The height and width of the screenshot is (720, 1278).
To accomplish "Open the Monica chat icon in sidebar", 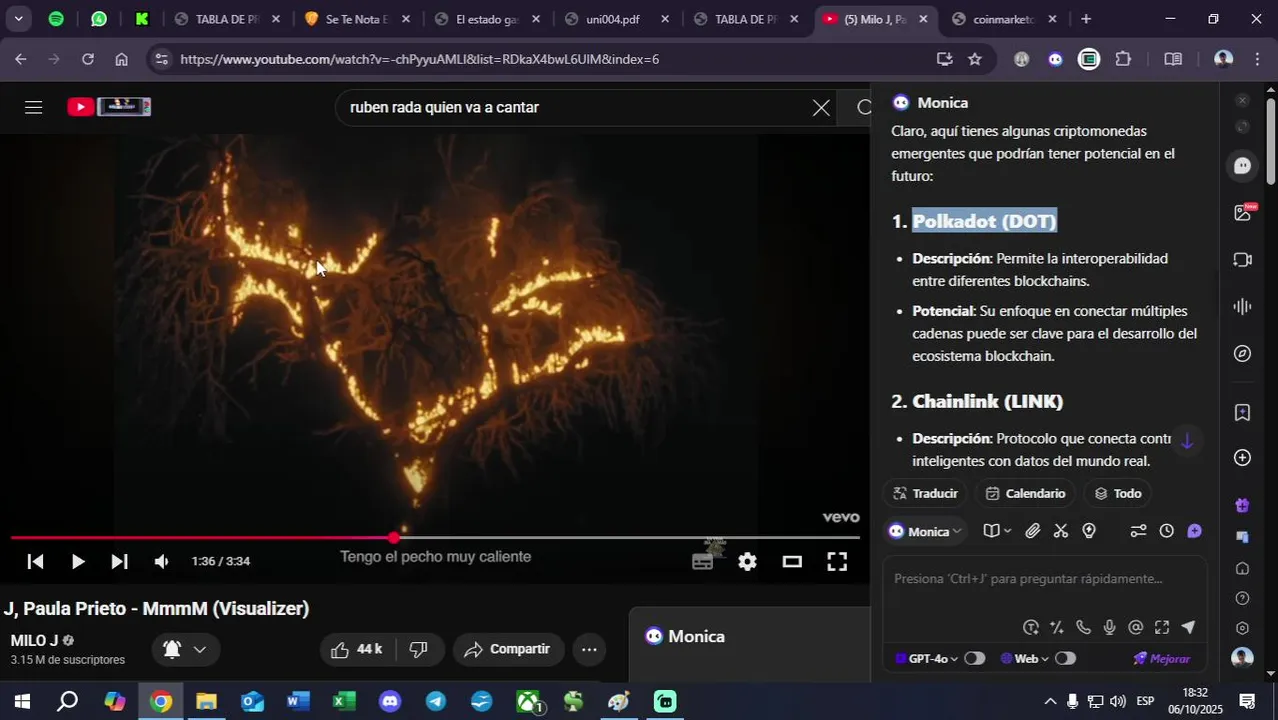I will [x=1242, y=166].
